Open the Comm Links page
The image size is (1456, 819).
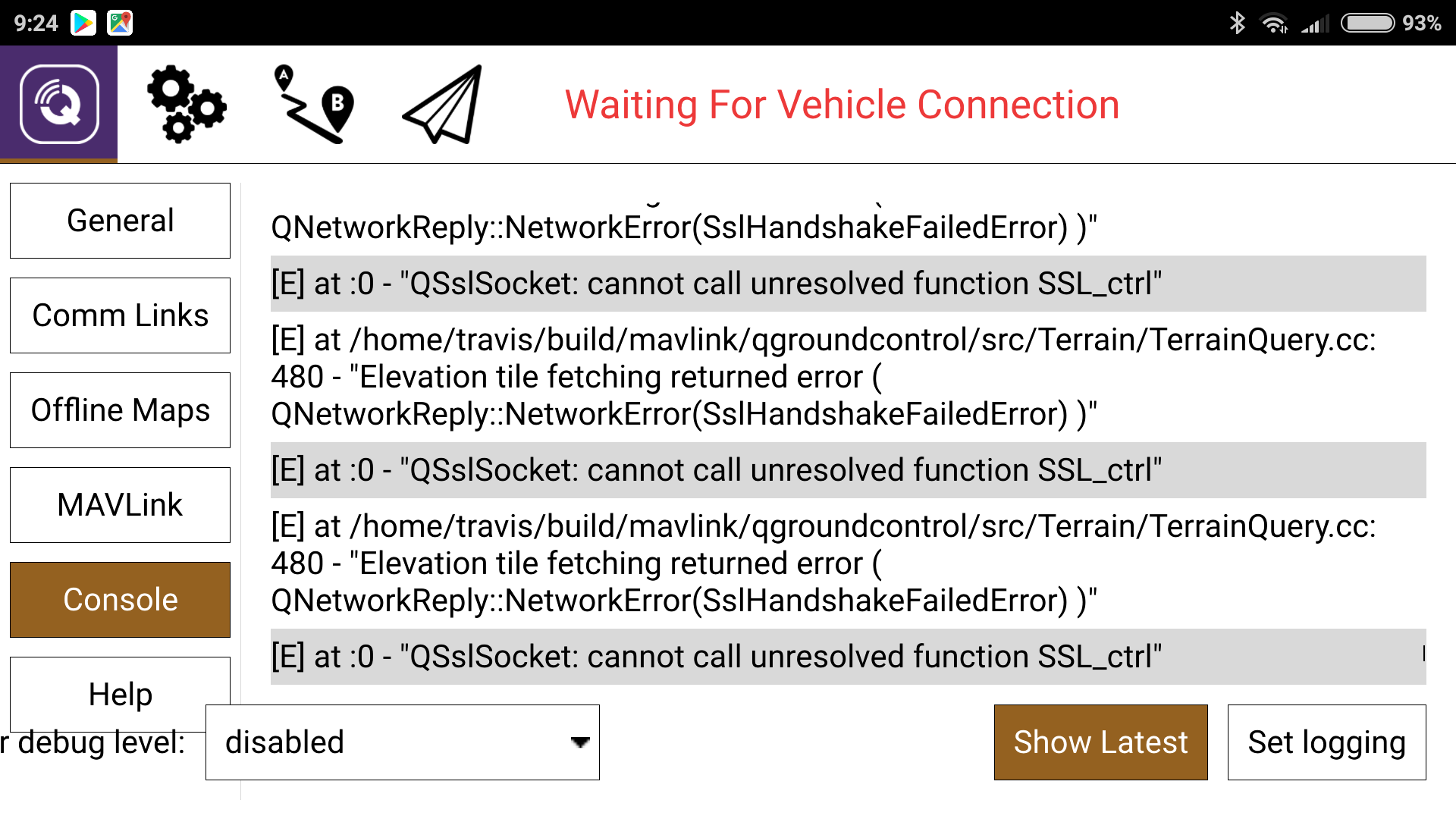click(x=119, y=315)
